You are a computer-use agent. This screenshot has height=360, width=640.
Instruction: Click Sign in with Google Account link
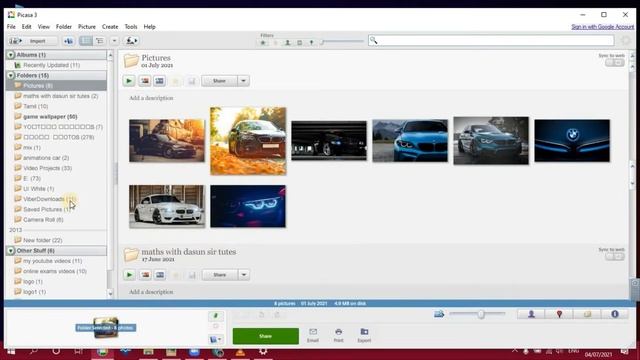coord(602,27)
